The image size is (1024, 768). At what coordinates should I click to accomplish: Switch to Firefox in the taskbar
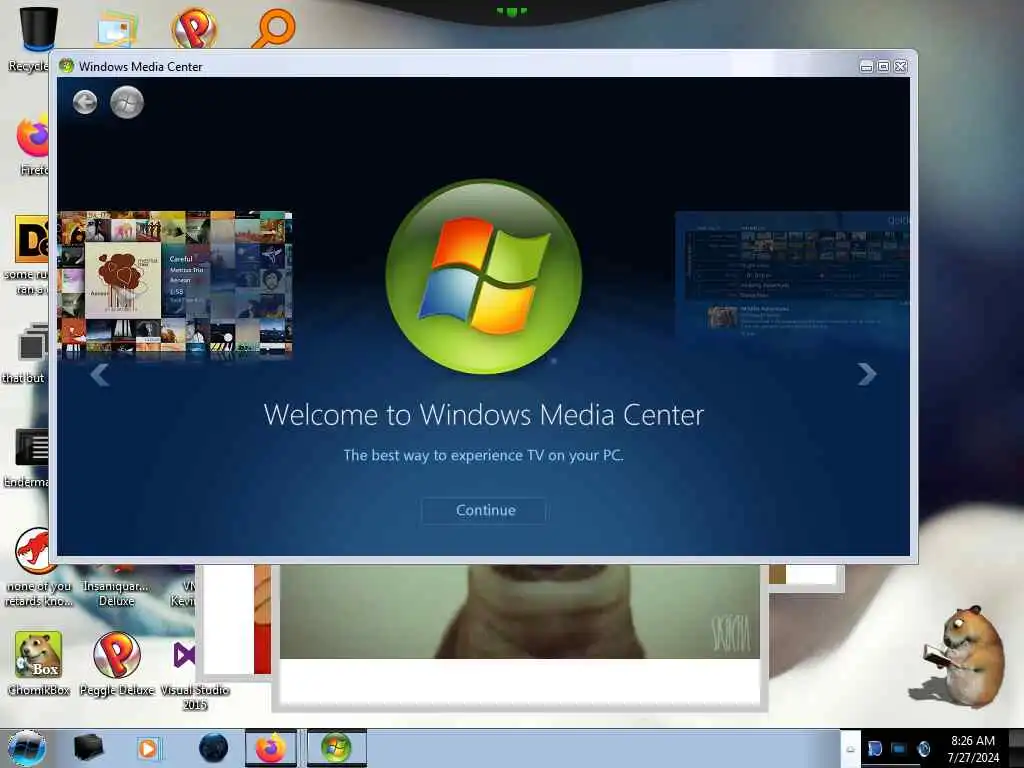(271, 748)
